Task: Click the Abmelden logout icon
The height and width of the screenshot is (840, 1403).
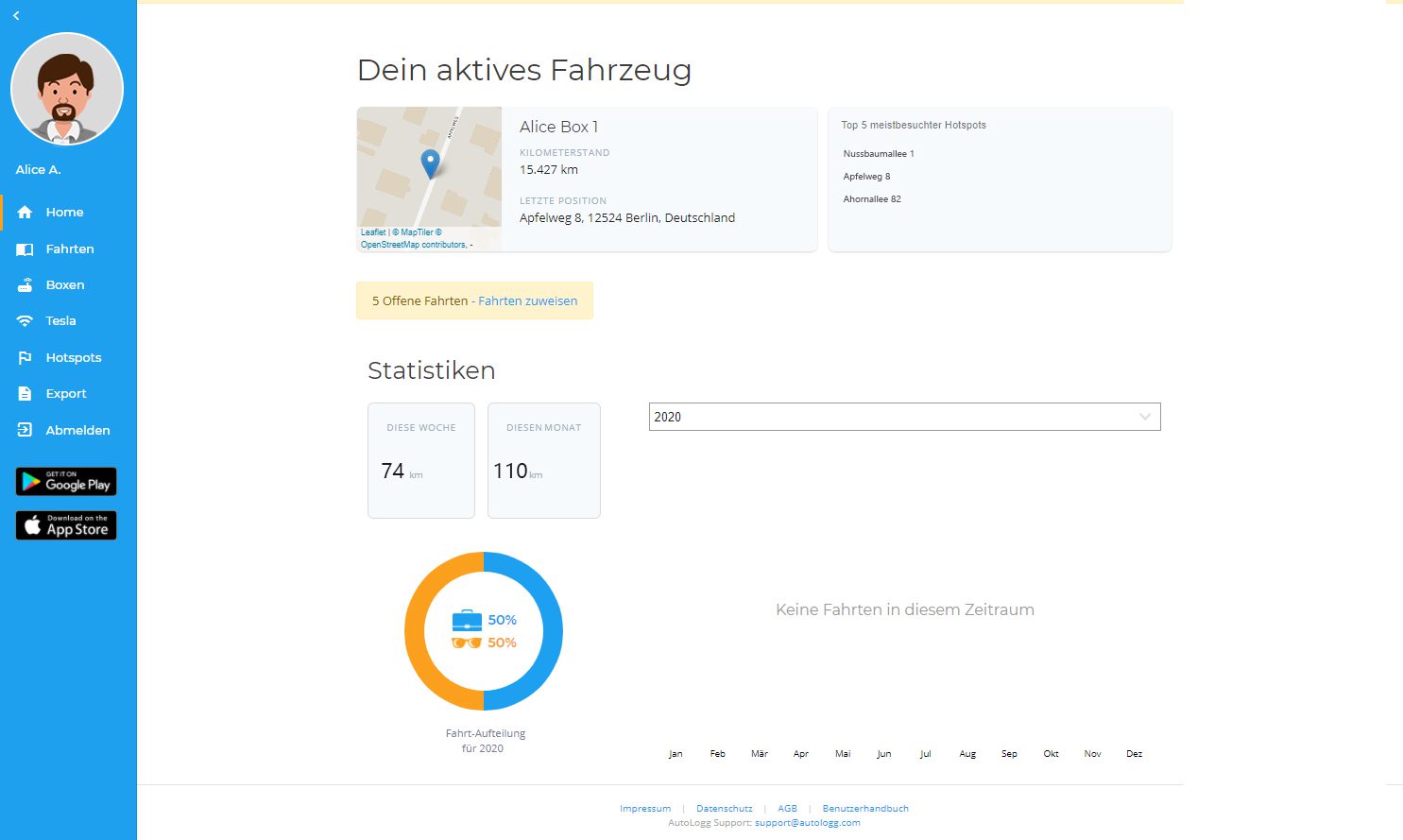Action: point(25,430)
